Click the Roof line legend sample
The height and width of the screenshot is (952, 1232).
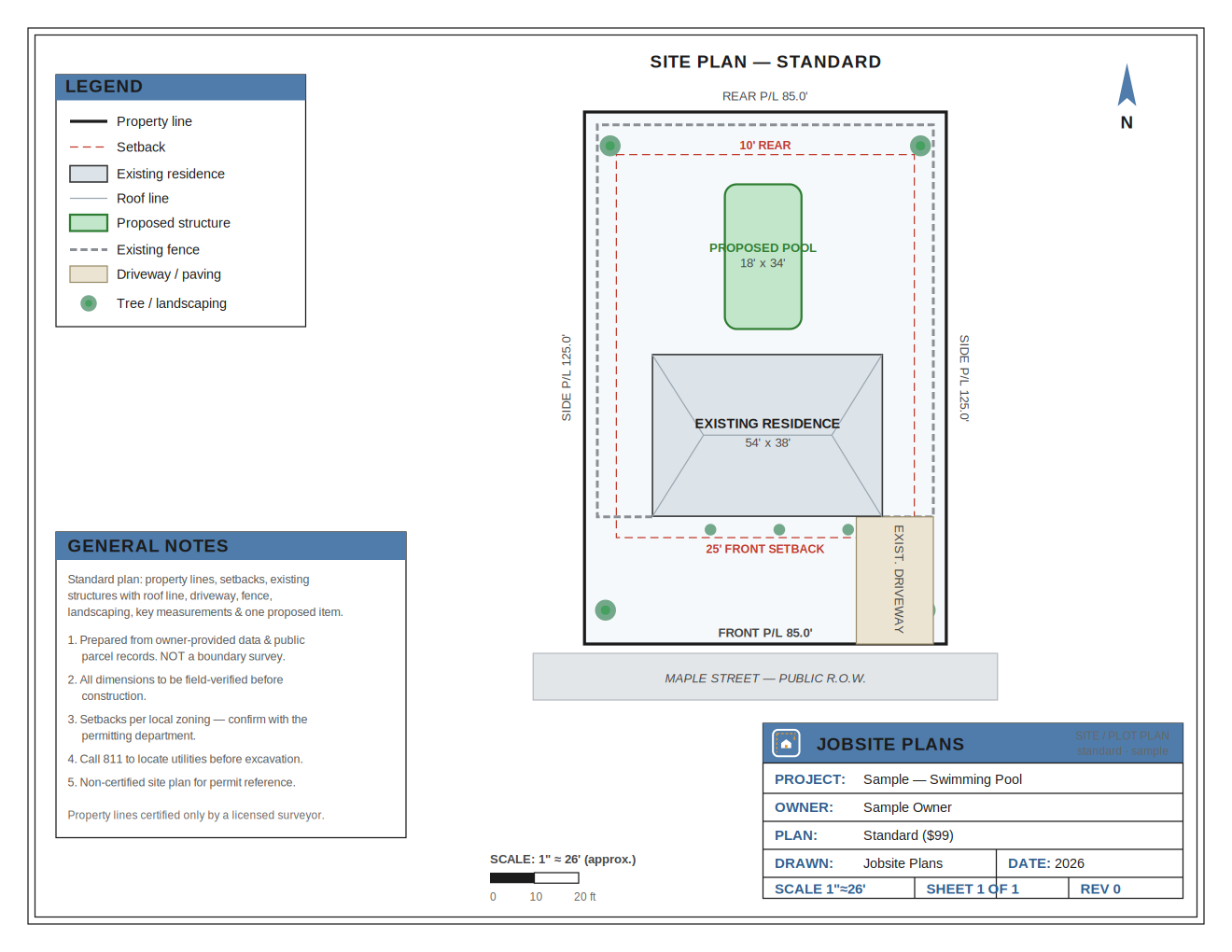89,199
